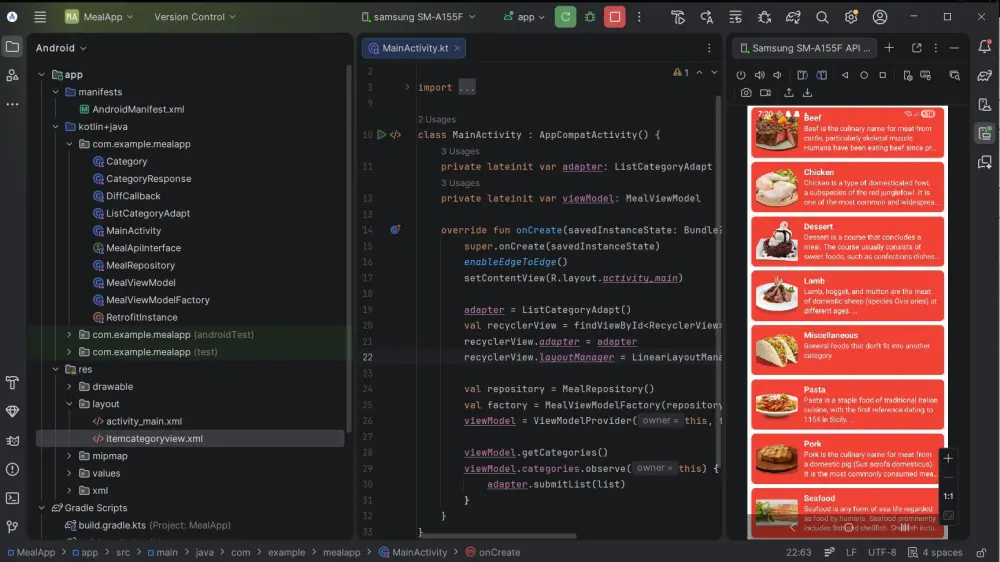Click the emulator Back triangle button

(x=845, y=75)
